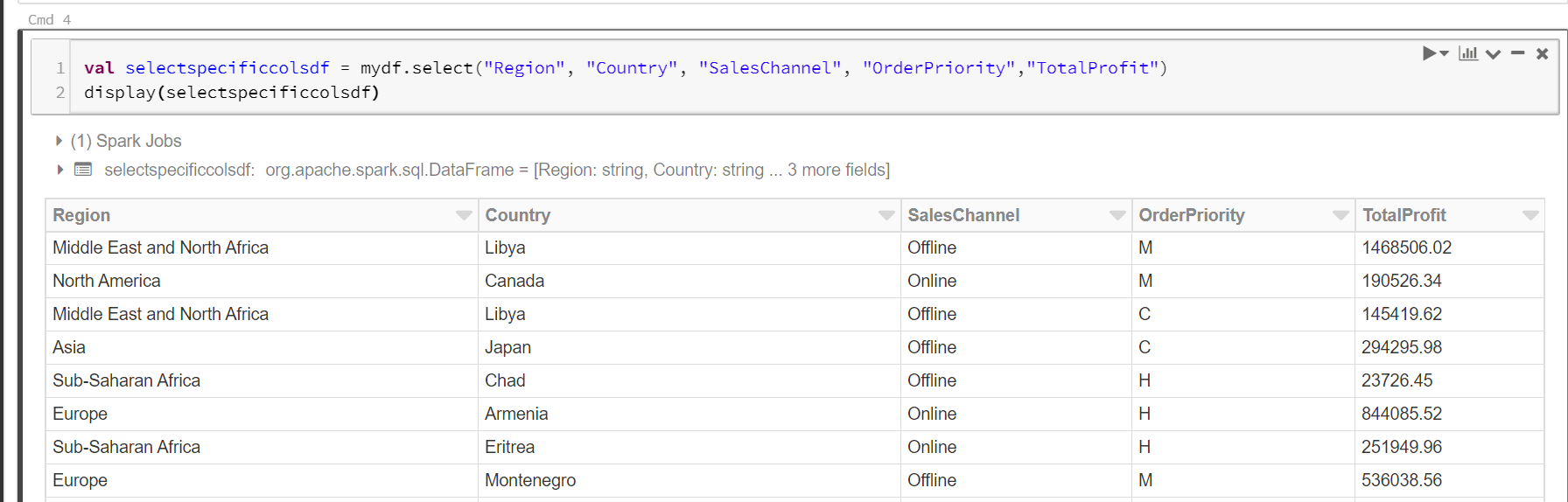1568x502 pixels.
Task: Click the DataFrame table icon beside selectspecificcolsdf
Action: tap(83, 170)
